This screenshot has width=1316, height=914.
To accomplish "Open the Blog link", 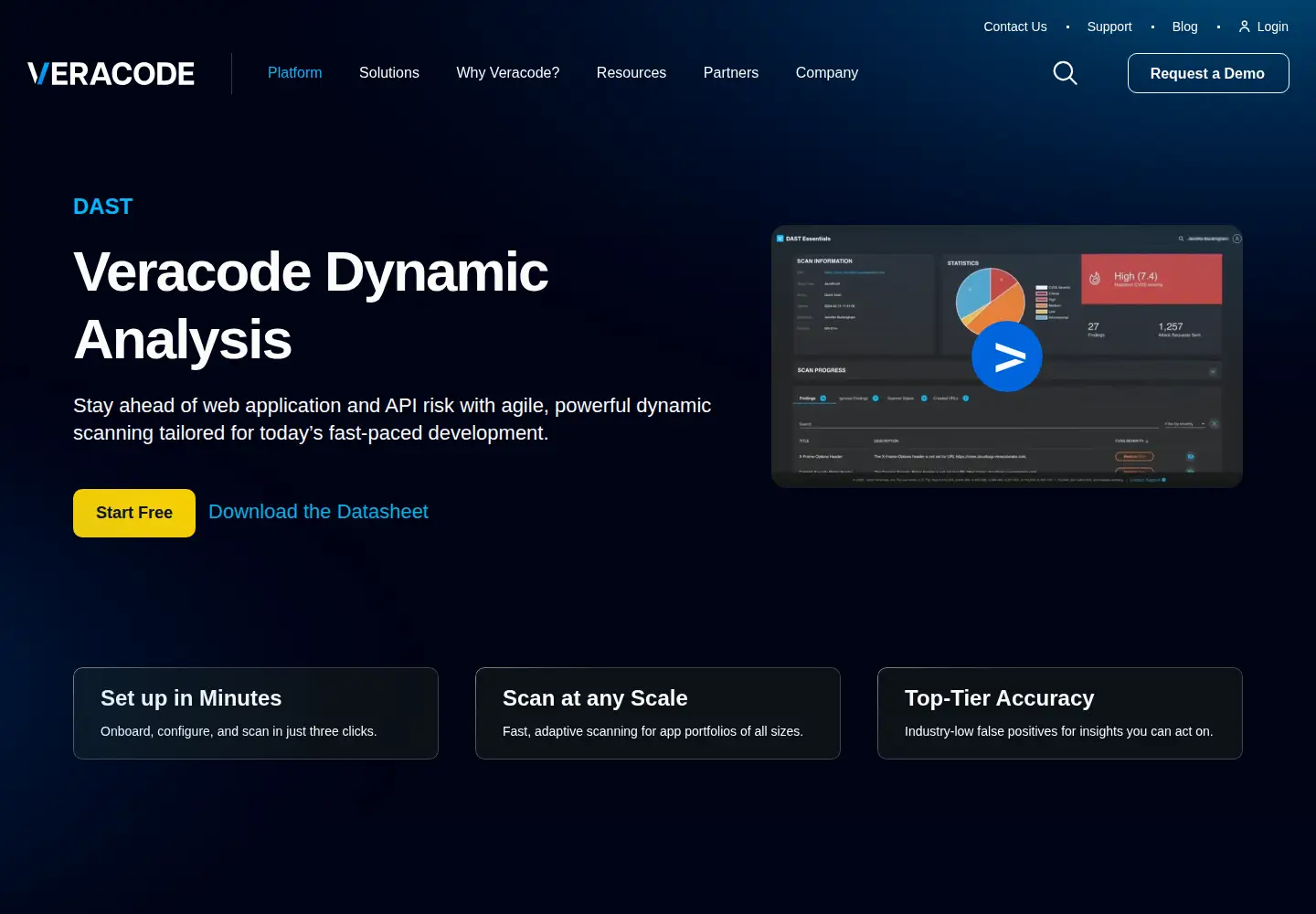I will (x=1185, y=27).
